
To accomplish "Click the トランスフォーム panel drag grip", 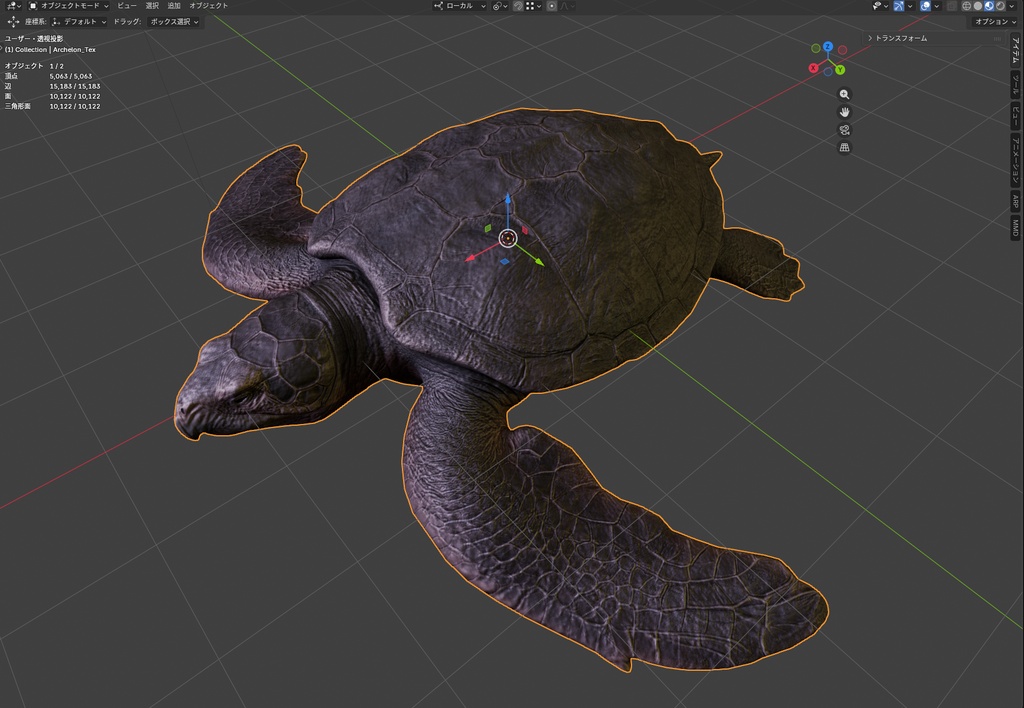I will [x=997, y=39].
